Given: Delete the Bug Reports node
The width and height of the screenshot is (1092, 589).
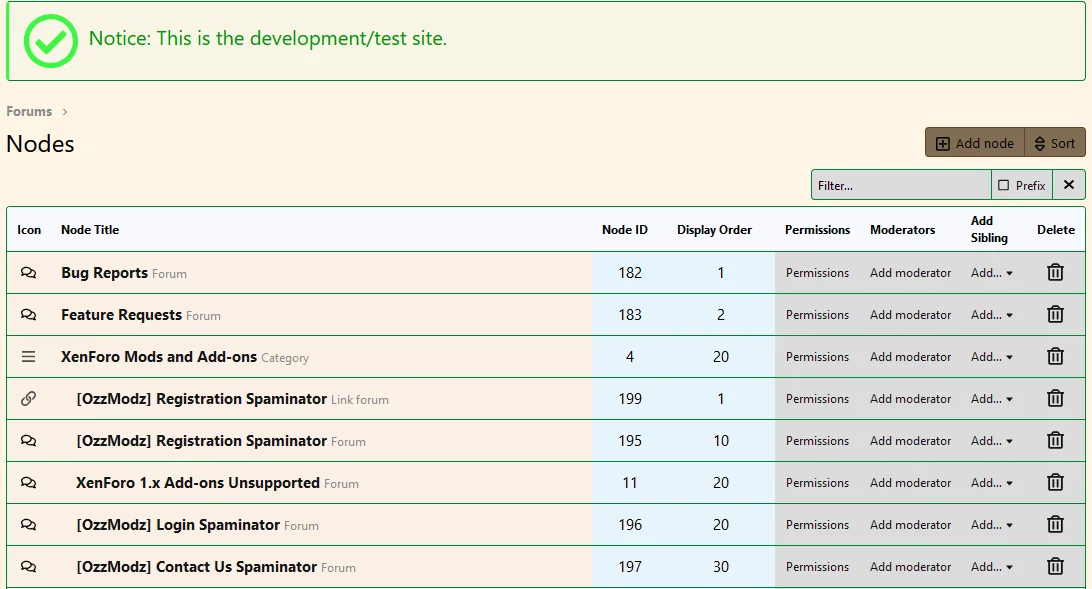Looking at the screenshot, I should (1055, 272).
